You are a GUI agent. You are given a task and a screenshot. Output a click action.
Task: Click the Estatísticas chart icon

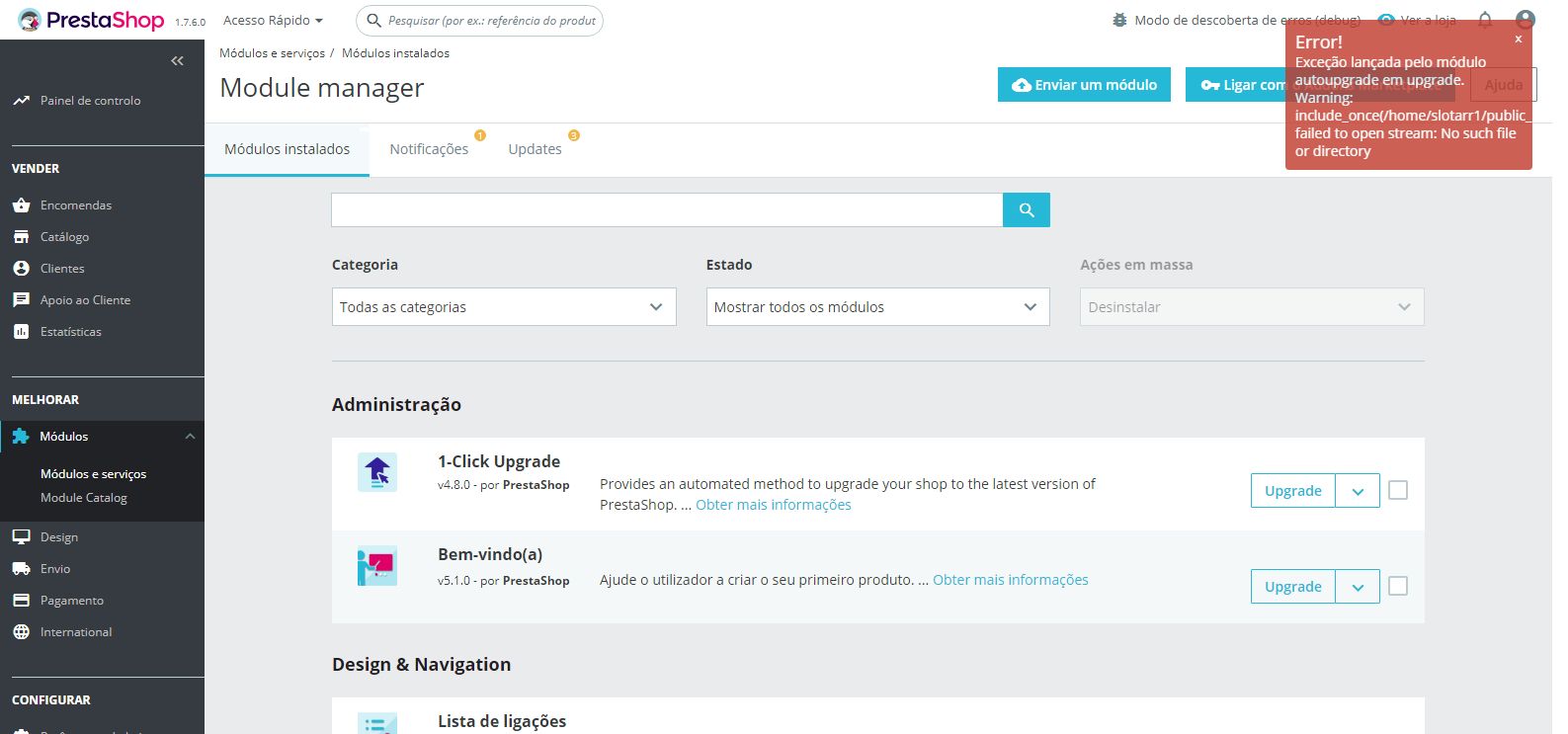pyautogui.click(x=22, y=332)
